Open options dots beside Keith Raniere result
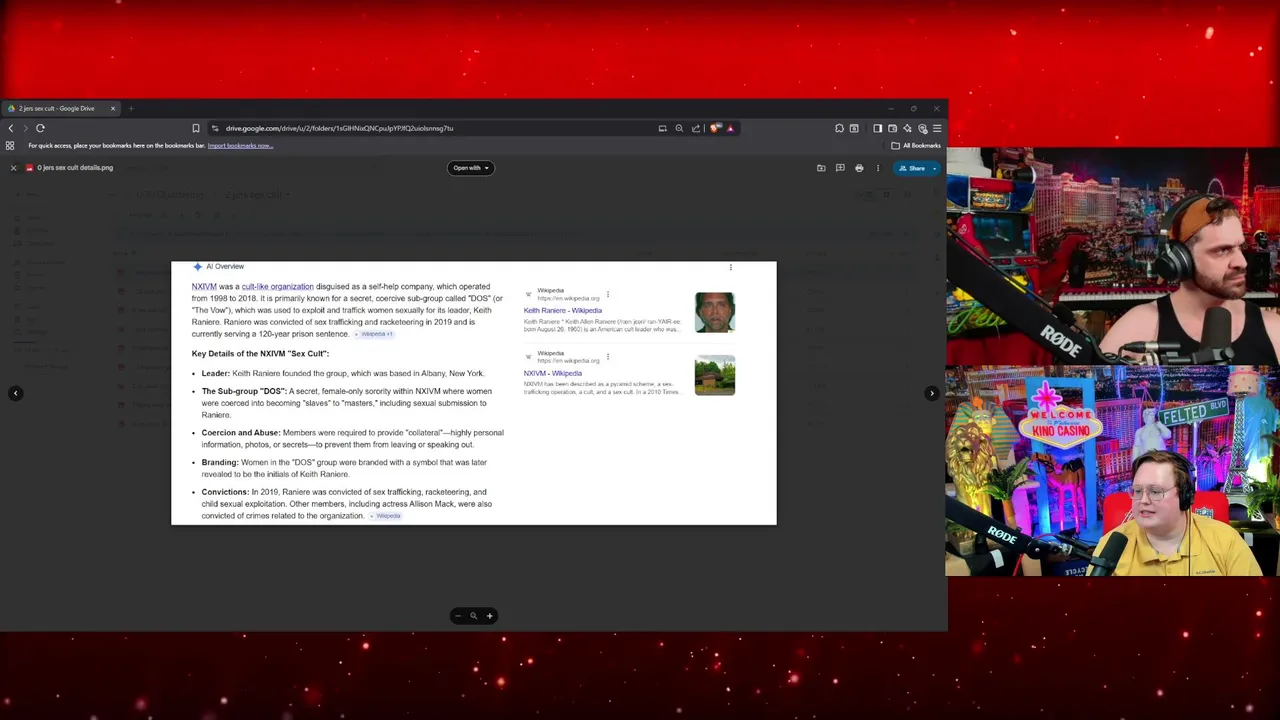 pos(608,294)
